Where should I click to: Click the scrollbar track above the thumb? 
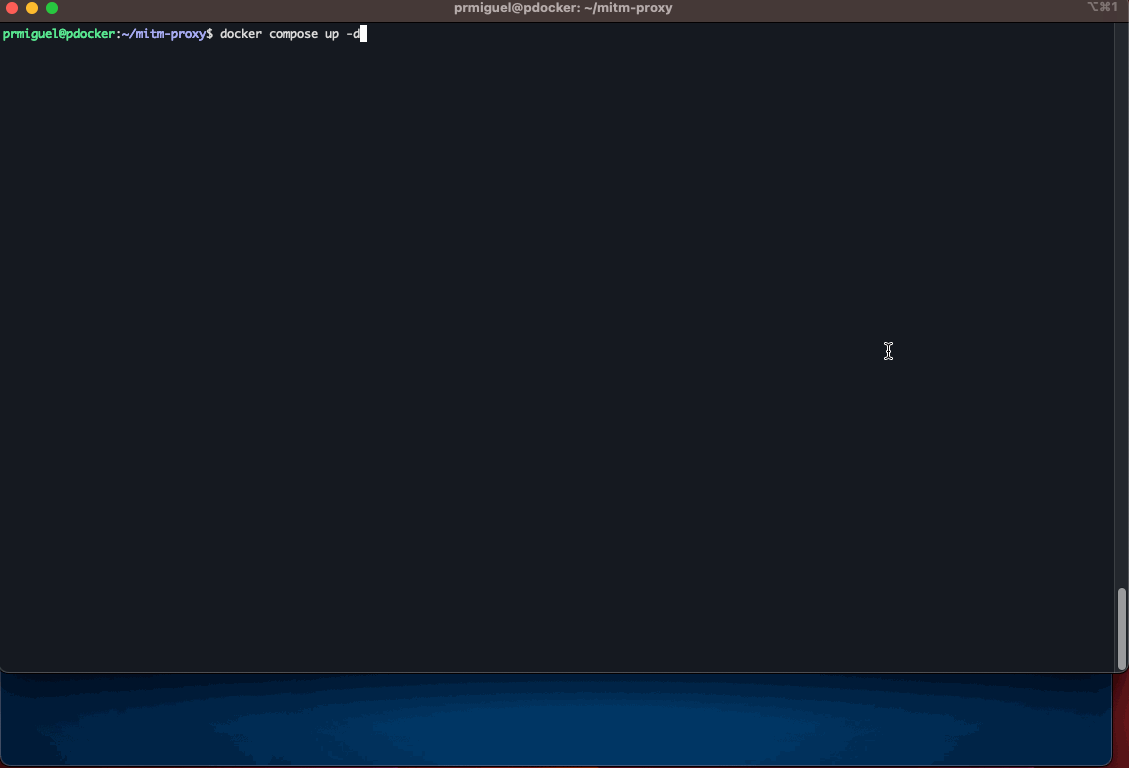pyautogui.click(x=1121, y=302)
